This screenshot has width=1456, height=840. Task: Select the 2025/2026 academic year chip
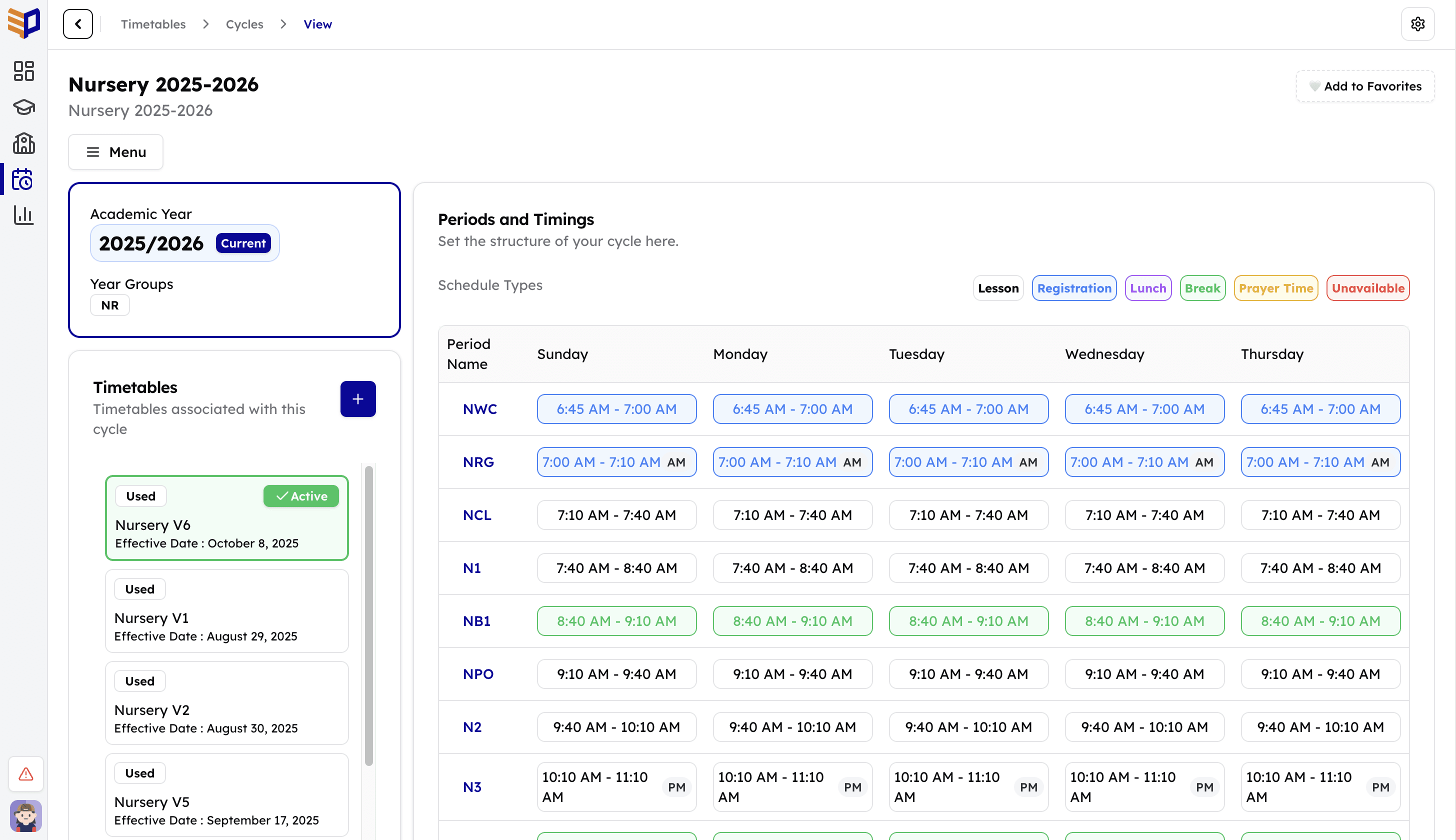pyautogui.click(x=184, y=243)
